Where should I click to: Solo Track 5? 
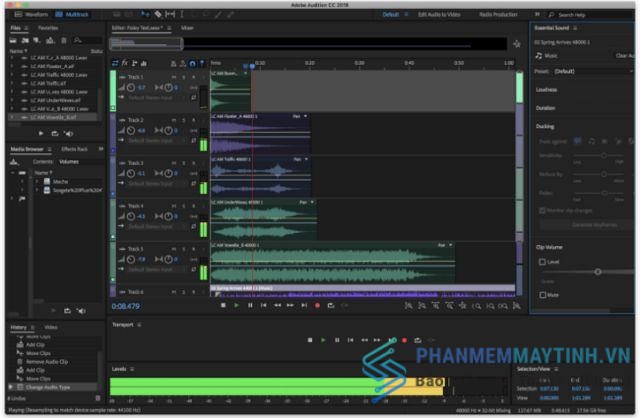(x=184, y=249)
